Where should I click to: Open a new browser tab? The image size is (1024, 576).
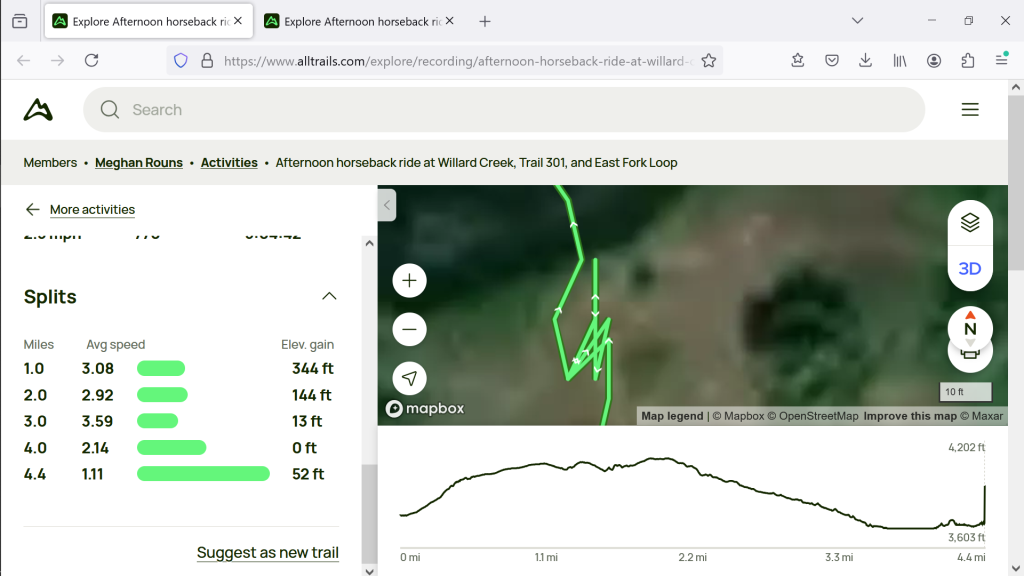click(x=485, y=21)
